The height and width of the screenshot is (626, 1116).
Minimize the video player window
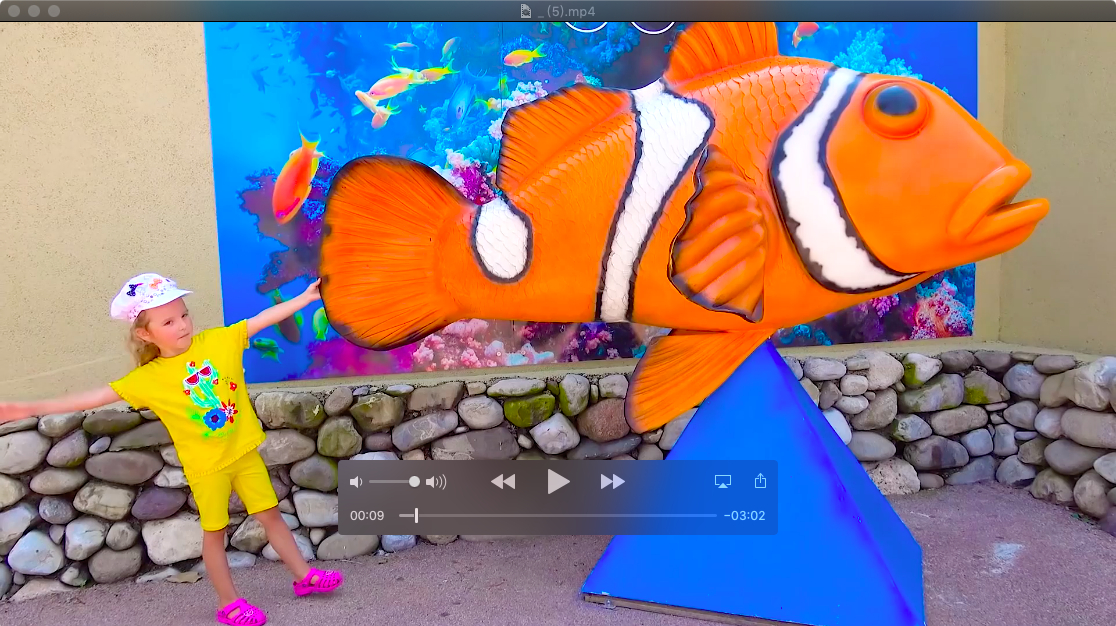[33, 11]
